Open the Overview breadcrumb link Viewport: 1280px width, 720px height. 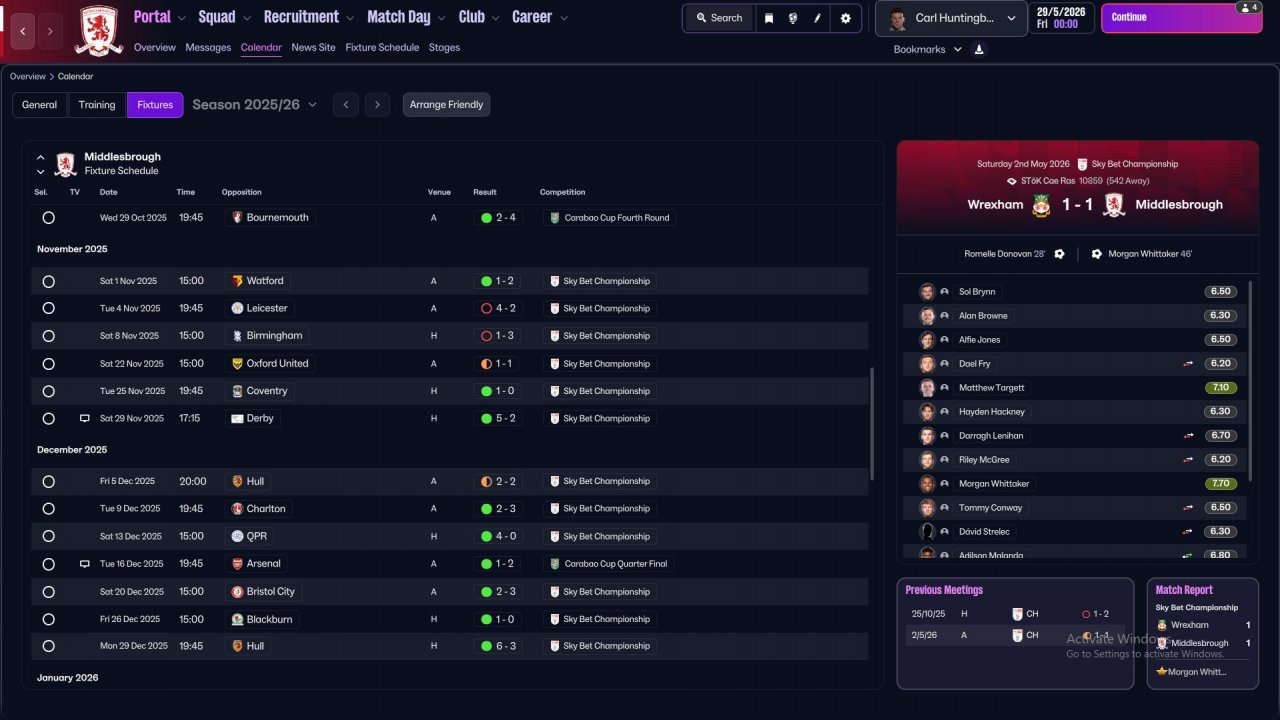(28, 76)
